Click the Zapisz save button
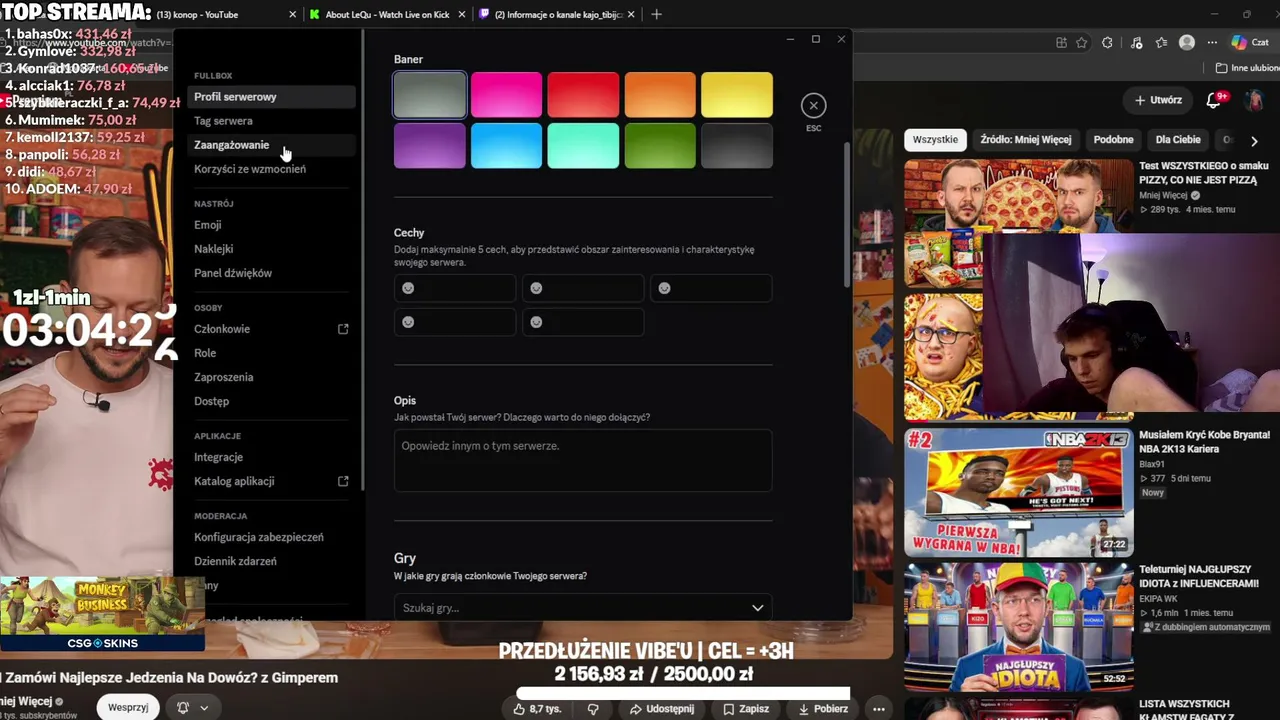This screenshot has width=1280, height=720. click(x=746, y=709)
